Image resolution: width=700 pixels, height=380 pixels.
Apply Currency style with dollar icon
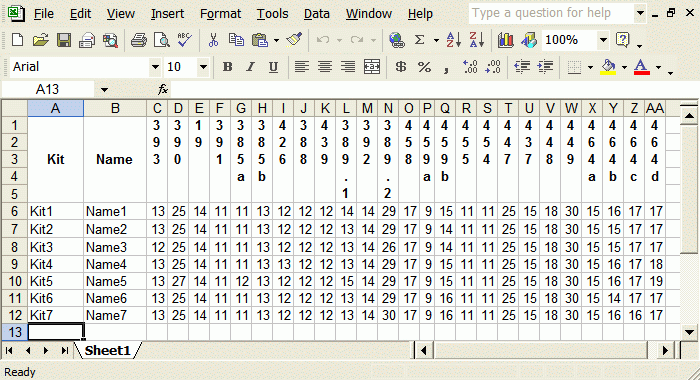401,67
